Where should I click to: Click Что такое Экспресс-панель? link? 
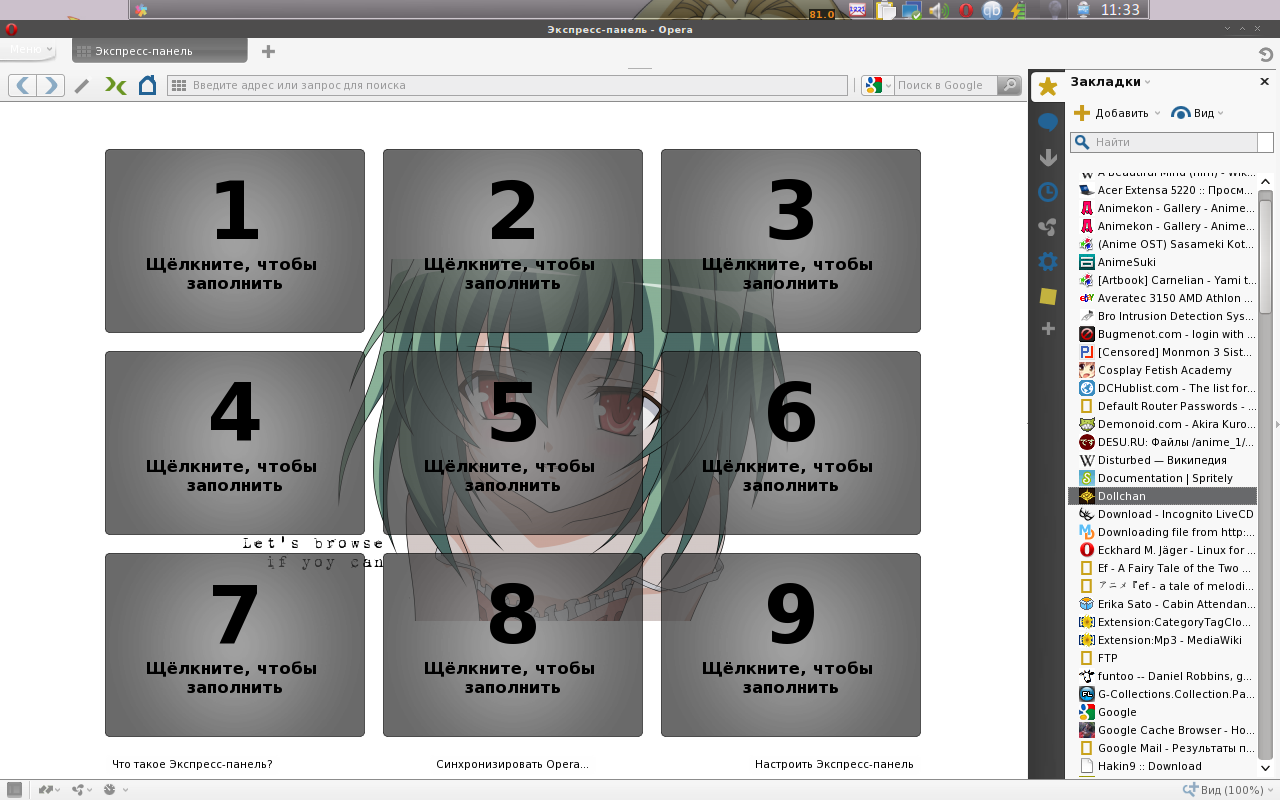(x=192, y=764)
